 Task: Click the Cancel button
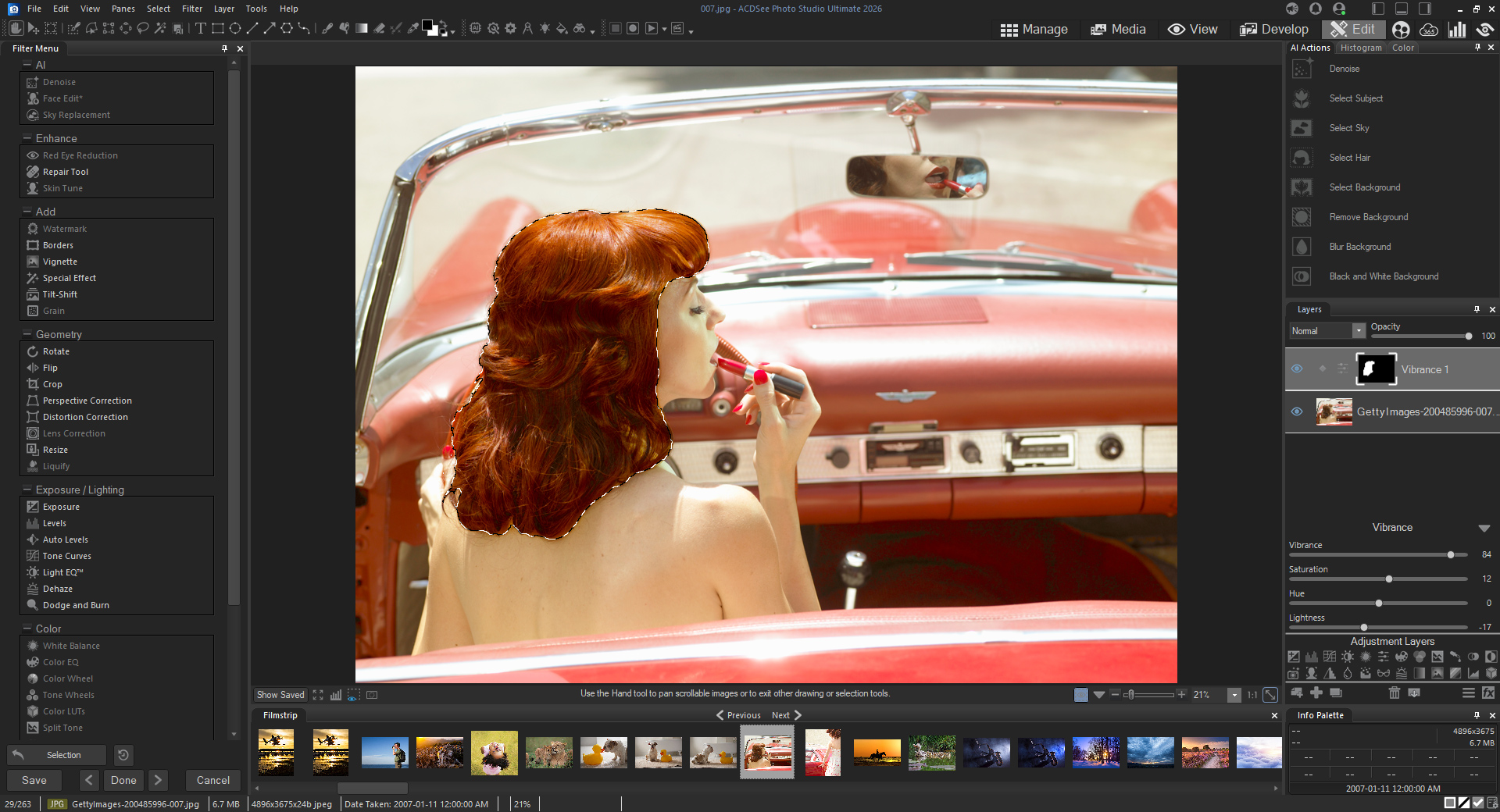coord(212,780)
